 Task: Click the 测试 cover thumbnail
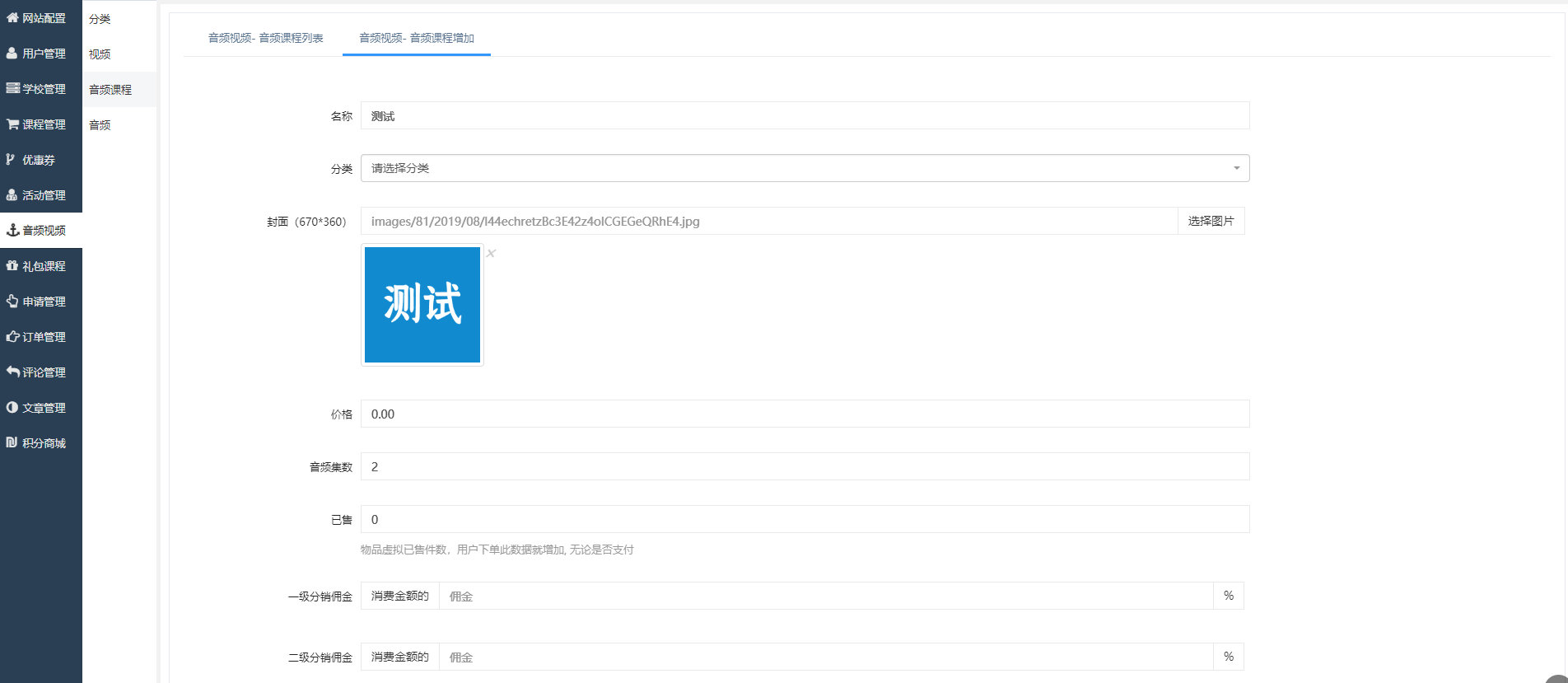[422, 305]
